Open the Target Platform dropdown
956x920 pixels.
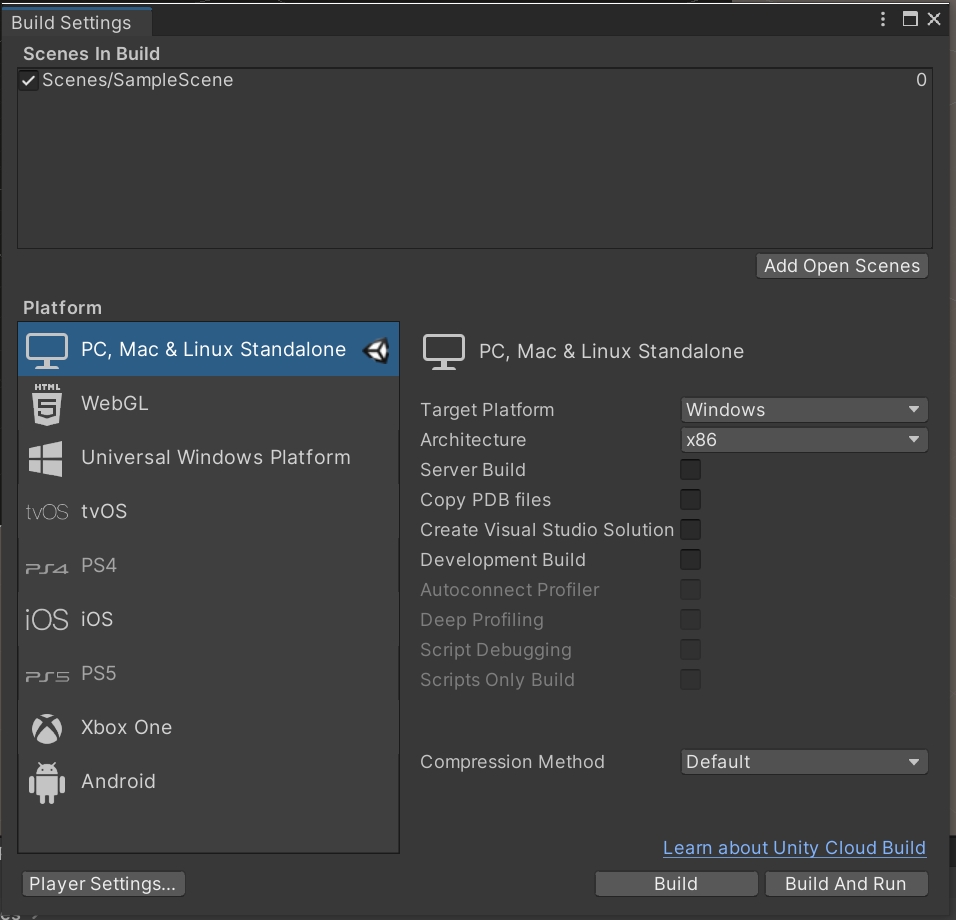point(804,410)
